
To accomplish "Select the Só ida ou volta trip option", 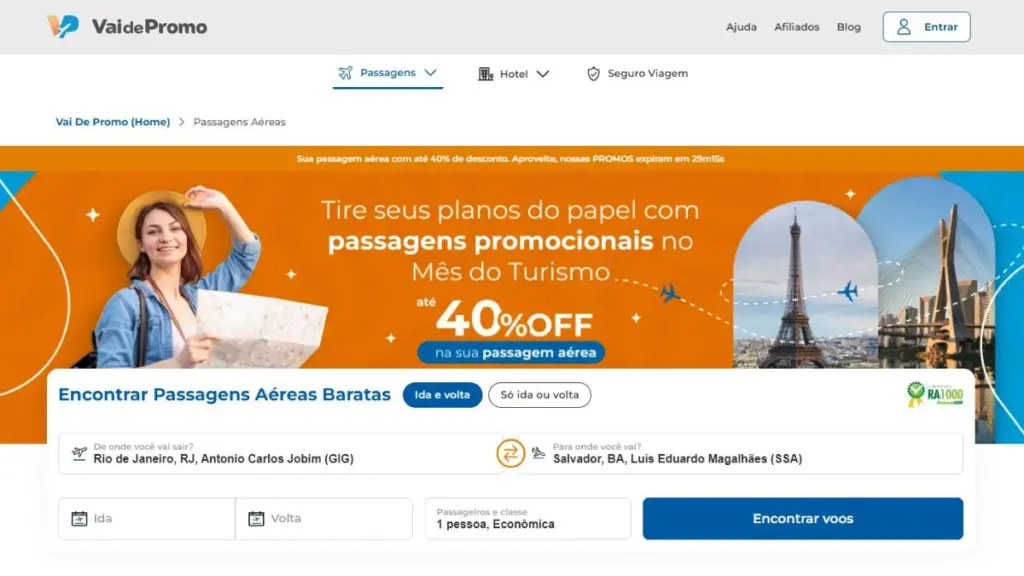I will coord(539,395).
